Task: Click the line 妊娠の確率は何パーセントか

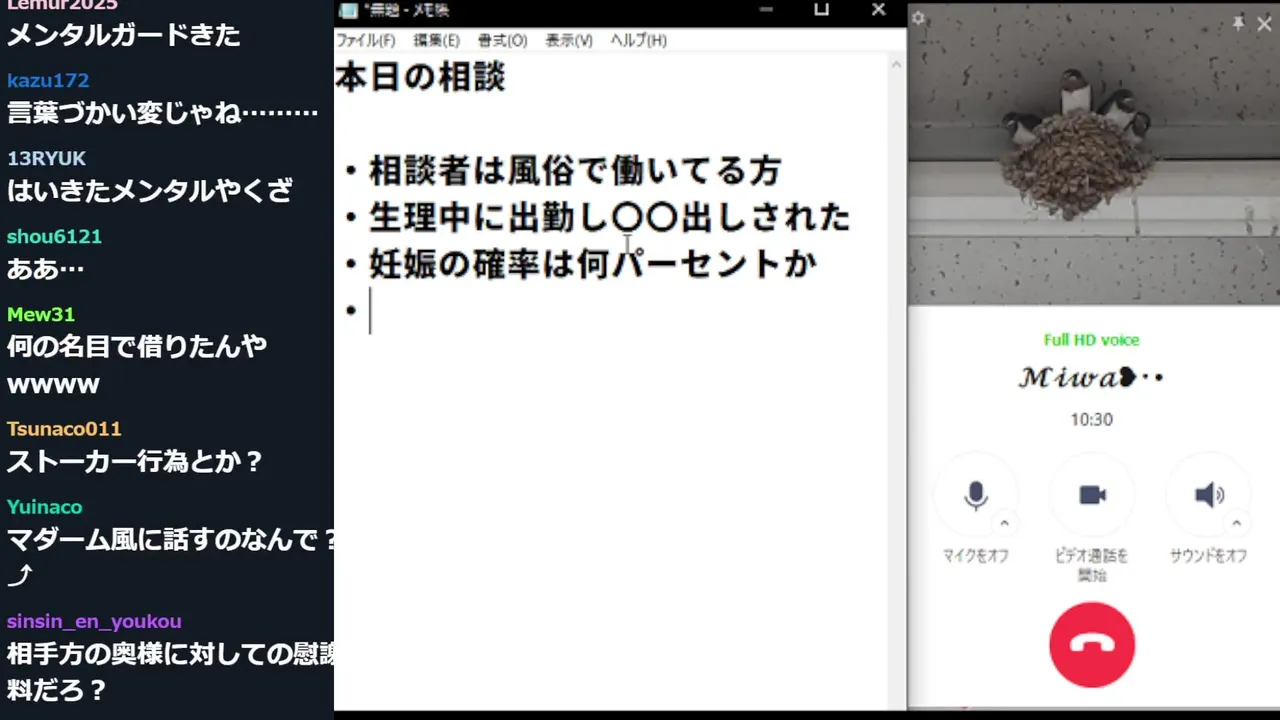Action: [x=593, y=264]
